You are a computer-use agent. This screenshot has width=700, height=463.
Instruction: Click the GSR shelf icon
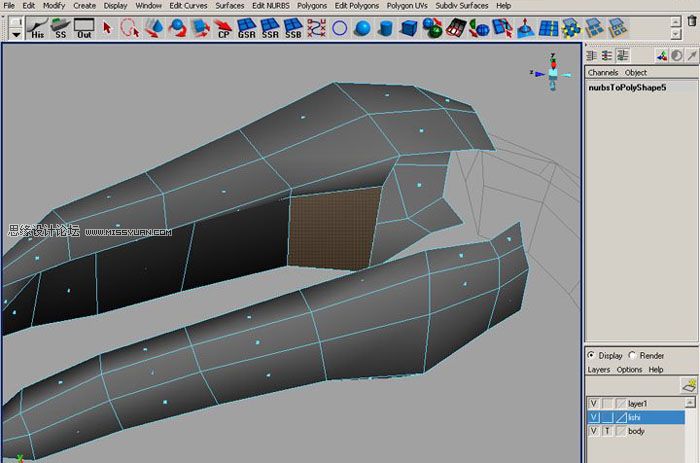[246, 27]
